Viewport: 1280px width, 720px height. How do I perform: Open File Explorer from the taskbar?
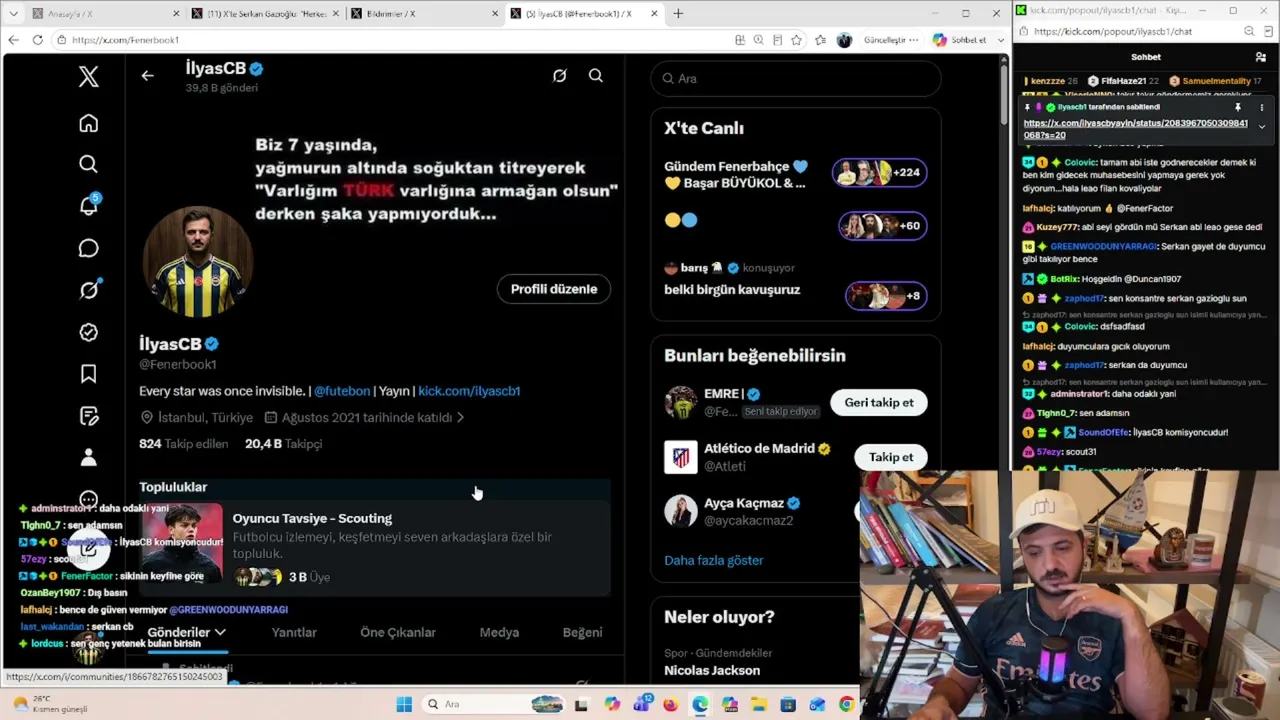[x=758, y=705]
